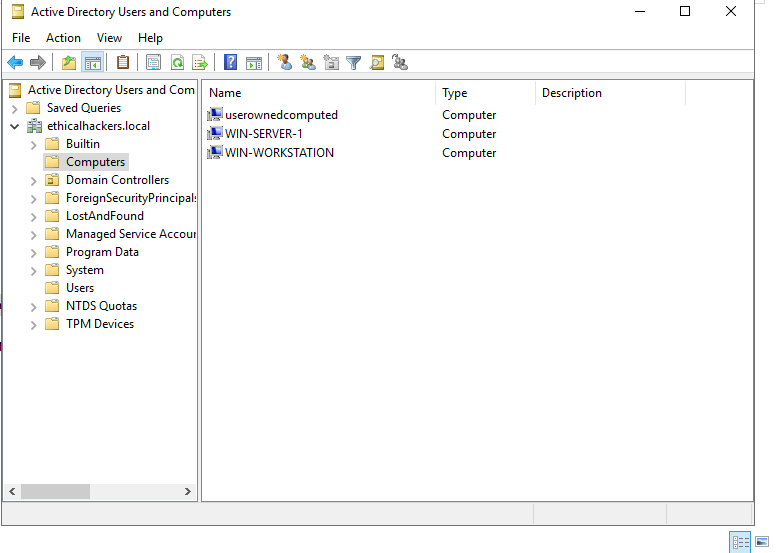Open the Action menu
The height and width of the screenshot is (553, 776).
pos(63,38)
